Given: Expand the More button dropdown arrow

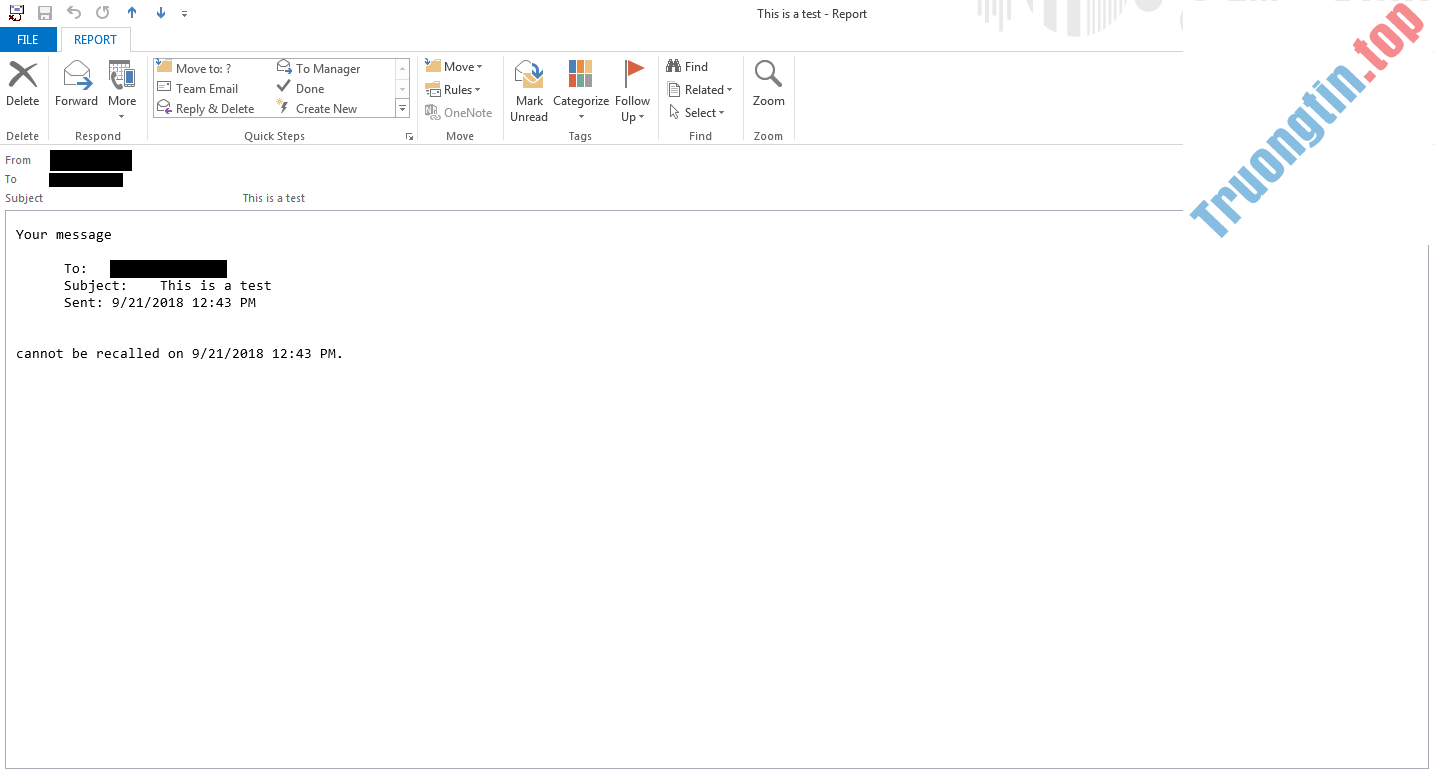Looking at the screenshot, I should (x=121, y=115).
